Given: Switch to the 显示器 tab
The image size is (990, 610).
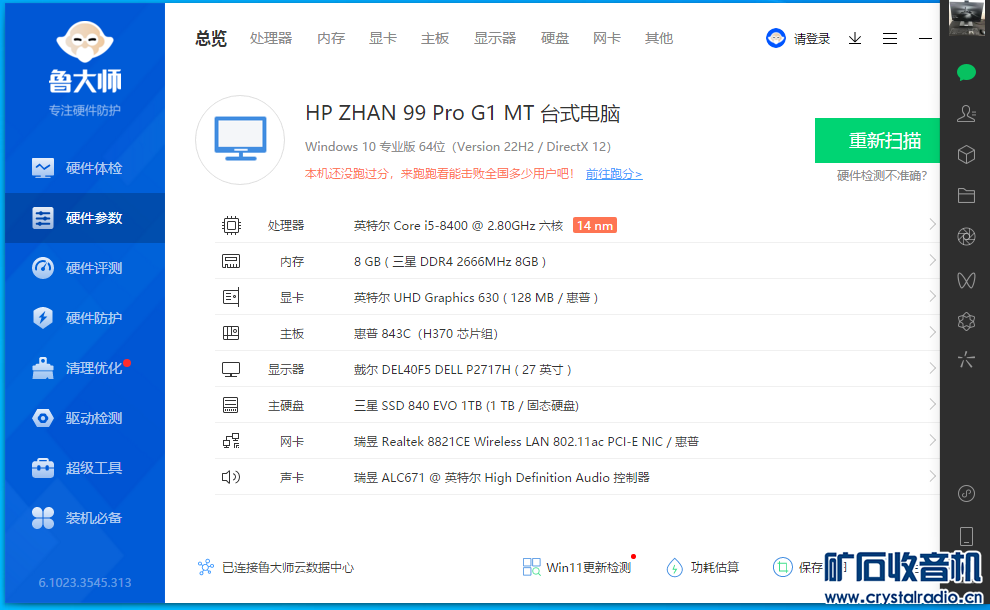Looking at the screenshot, I should 495,39.
